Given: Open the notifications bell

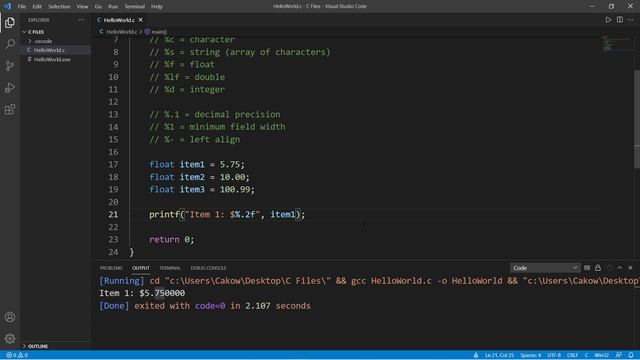Looking at the screenshot, I should tap(631, 355).
